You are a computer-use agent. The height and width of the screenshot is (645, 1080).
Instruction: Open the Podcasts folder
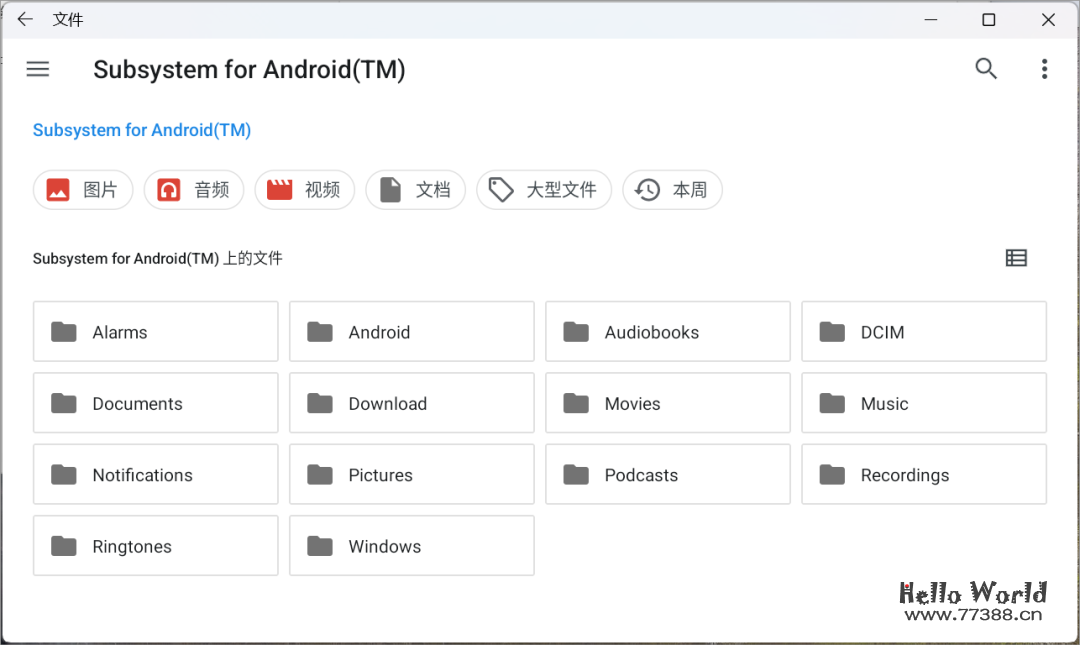click(x=667, y=474)
